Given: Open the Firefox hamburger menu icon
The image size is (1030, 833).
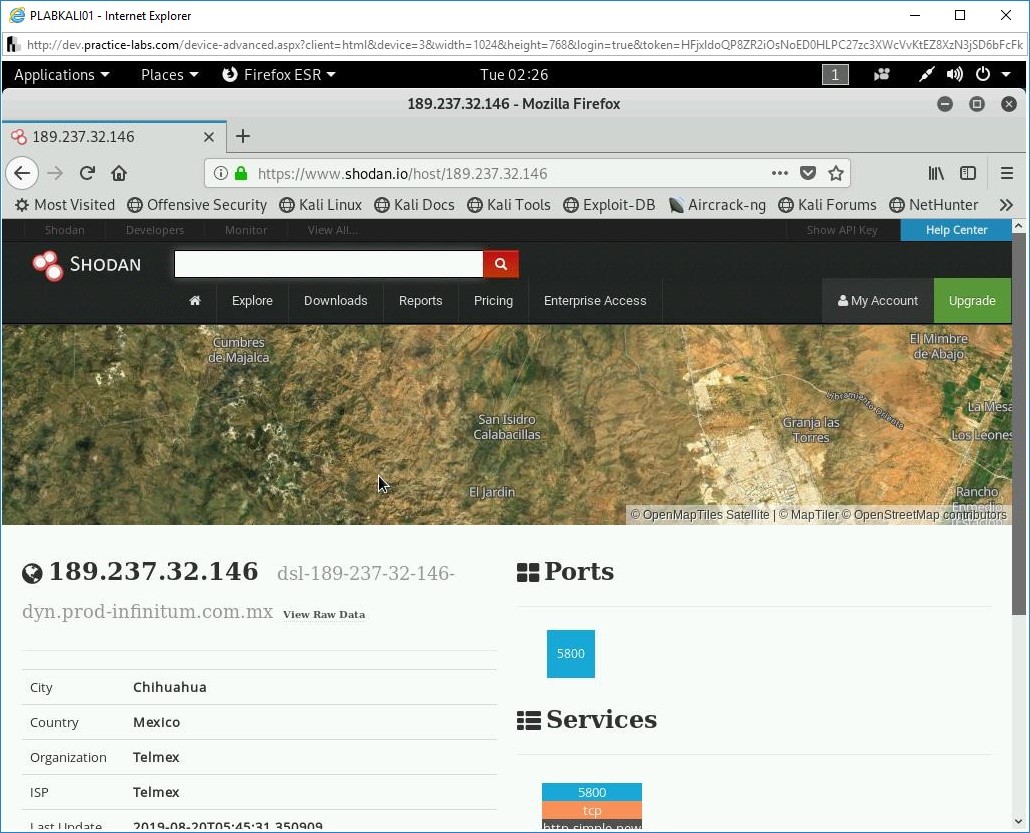Looking at the screenshot, I should pyautogui.click(x=1007, y=172).
